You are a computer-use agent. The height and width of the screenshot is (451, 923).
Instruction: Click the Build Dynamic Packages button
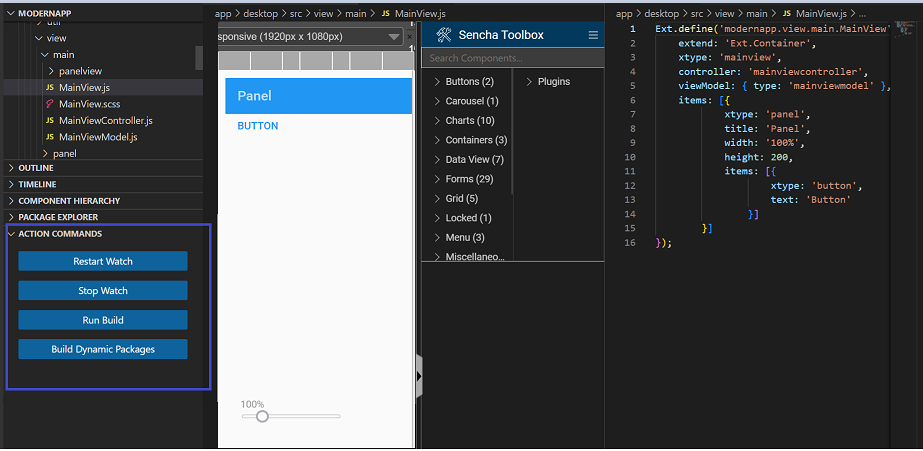click(102, 350)
